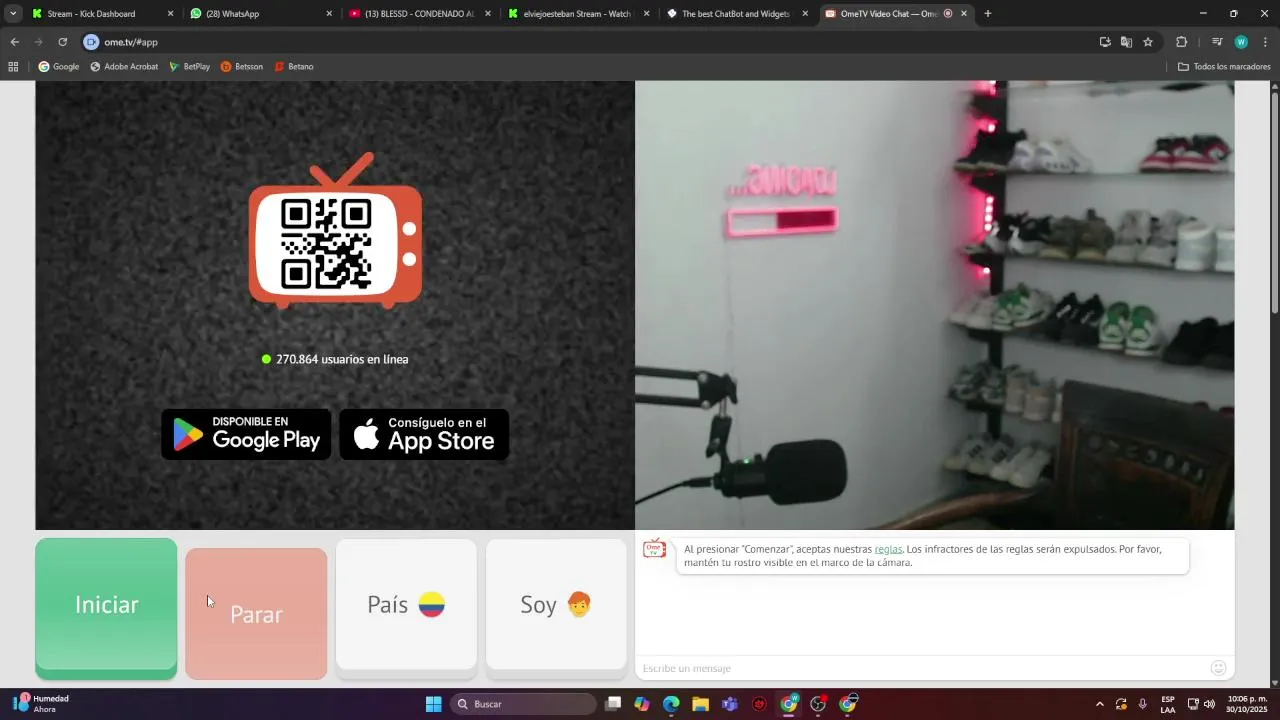Click the Parar button

click(256, 613)
